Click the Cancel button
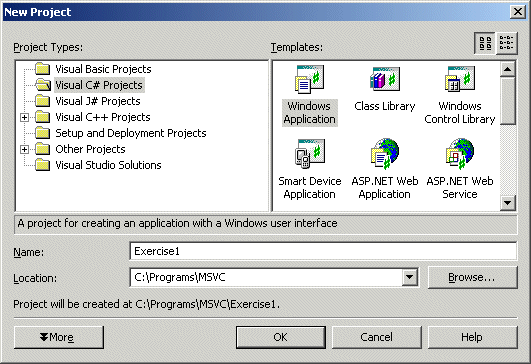 377,337
